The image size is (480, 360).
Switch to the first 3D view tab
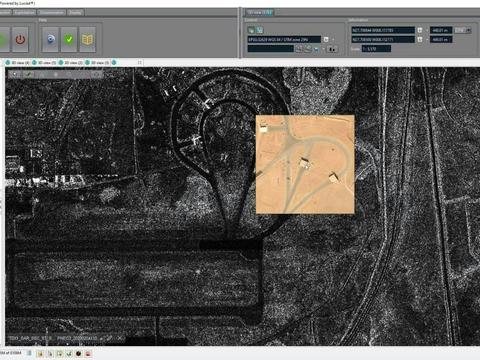[x=18, y=62]
